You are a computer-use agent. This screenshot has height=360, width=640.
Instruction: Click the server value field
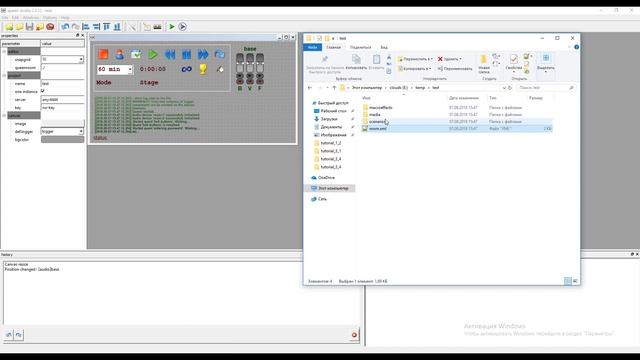(x=62, y=100)
